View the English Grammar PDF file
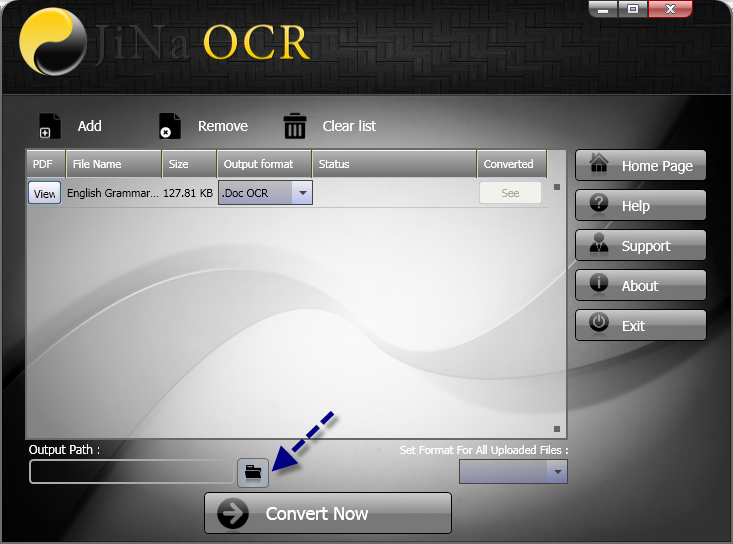The width and height of the screenshot is (733, 544). pyautogui.click(x=44, y=193)
